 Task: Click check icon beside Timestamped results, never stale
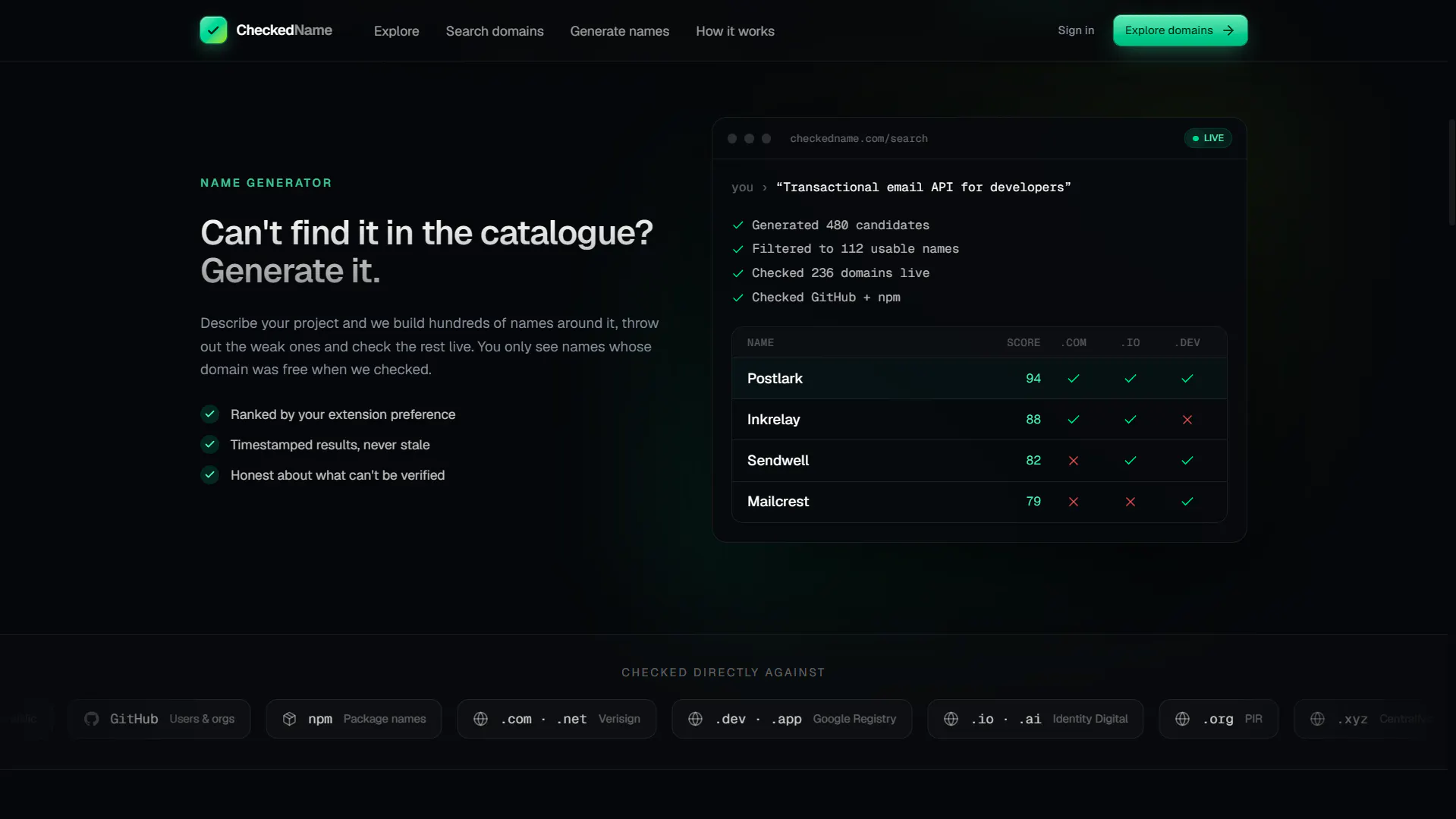point(209,444)
